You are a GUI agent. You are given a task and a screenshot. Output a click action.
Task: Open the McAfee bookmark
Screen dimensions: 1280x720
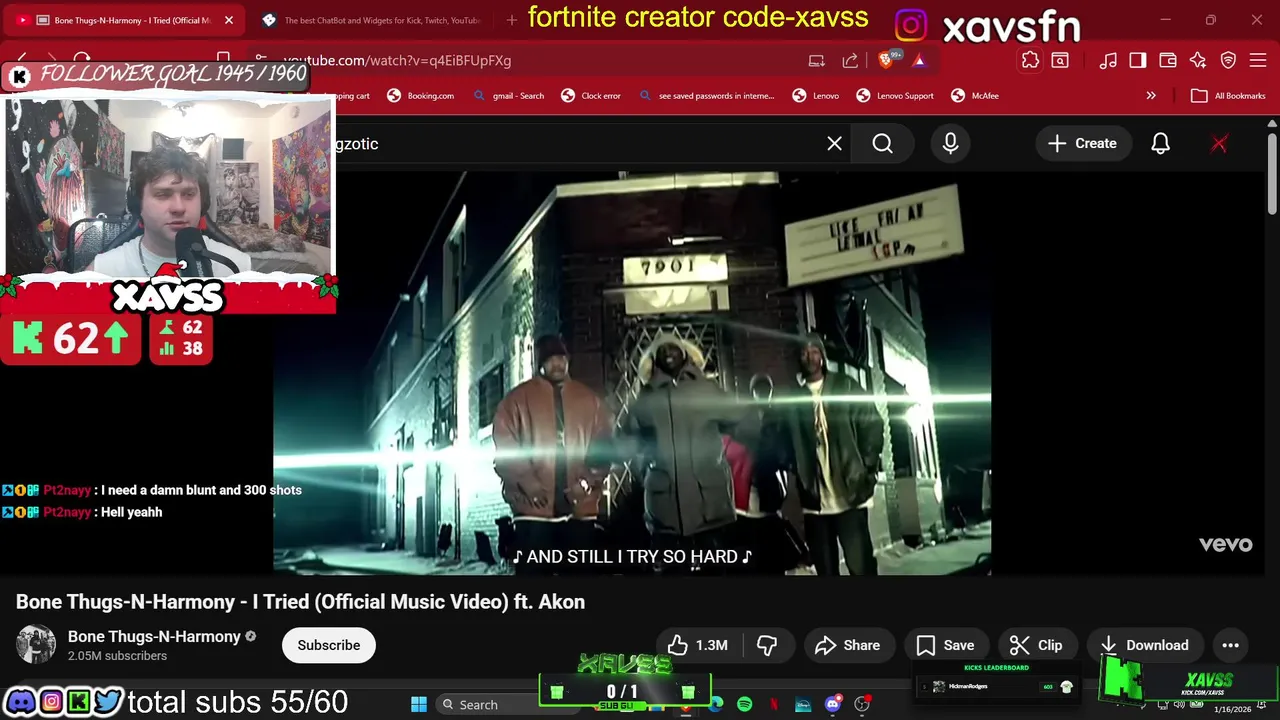(x=974, y=96)
